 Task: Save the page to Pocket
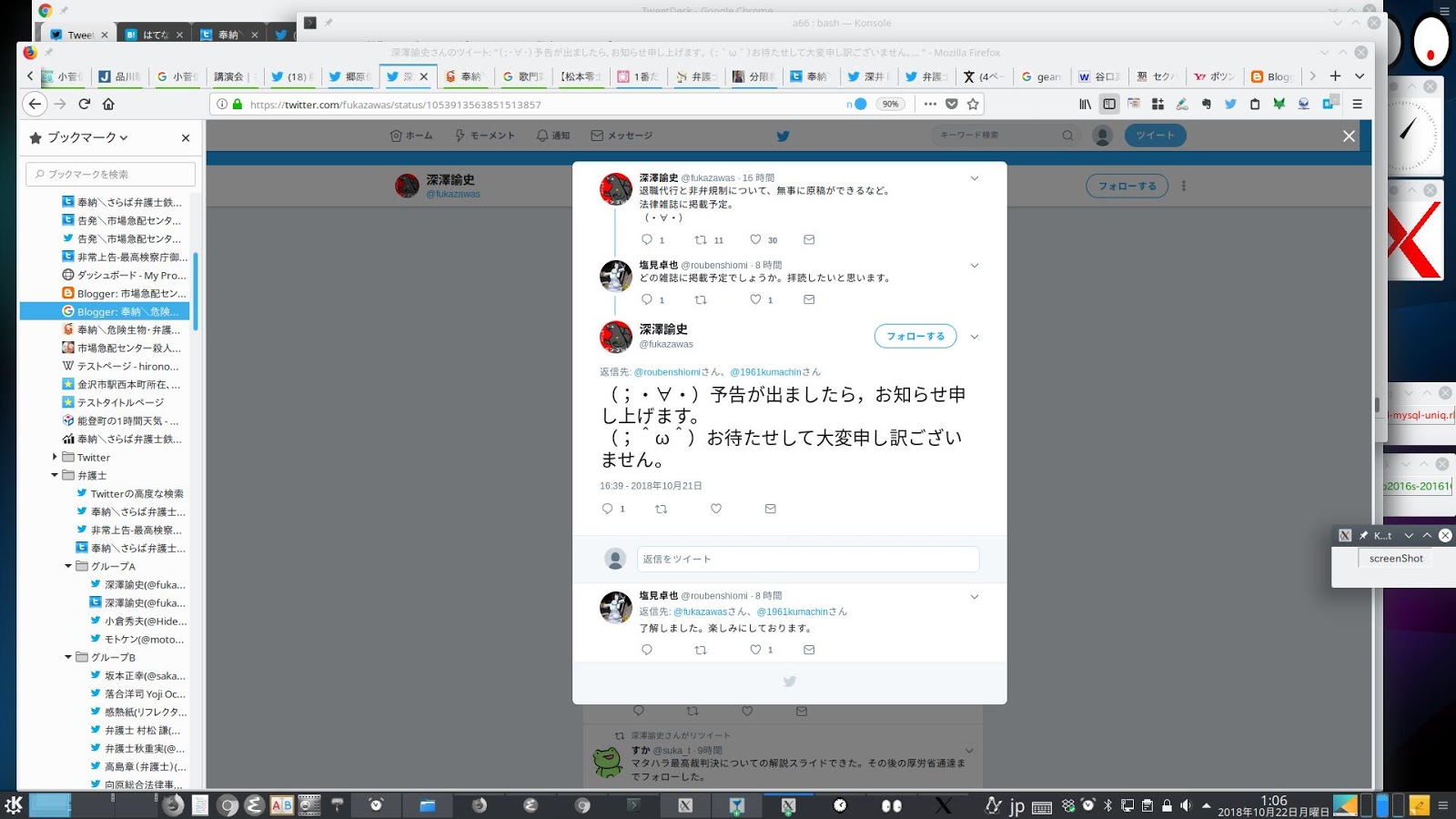tap(952, 104)
